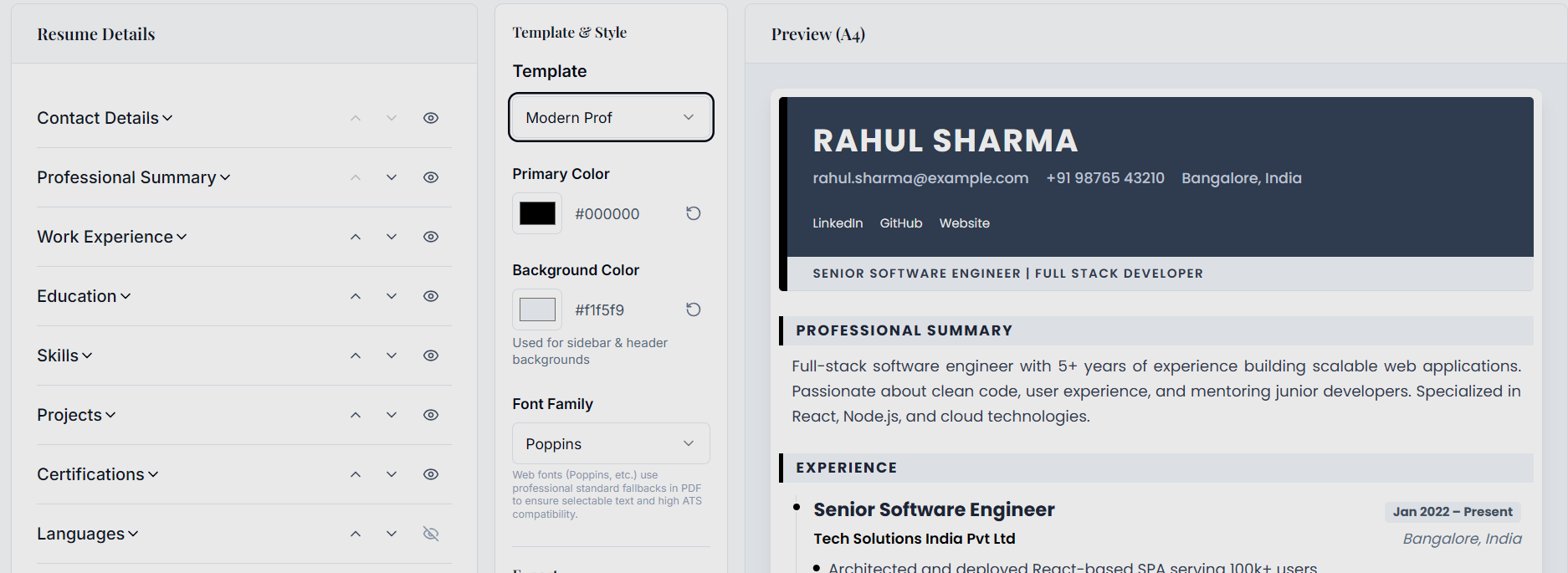1568x573 pixels.
Task: Open the Font Family dropdown
Action: click(610, 443)
